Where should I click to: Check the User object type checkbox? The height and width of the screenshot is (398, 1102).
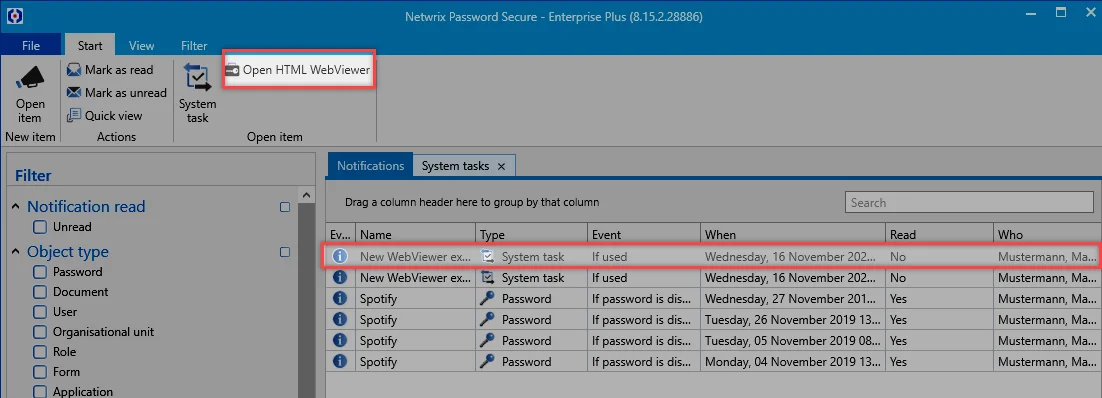[x=40, y=312]
